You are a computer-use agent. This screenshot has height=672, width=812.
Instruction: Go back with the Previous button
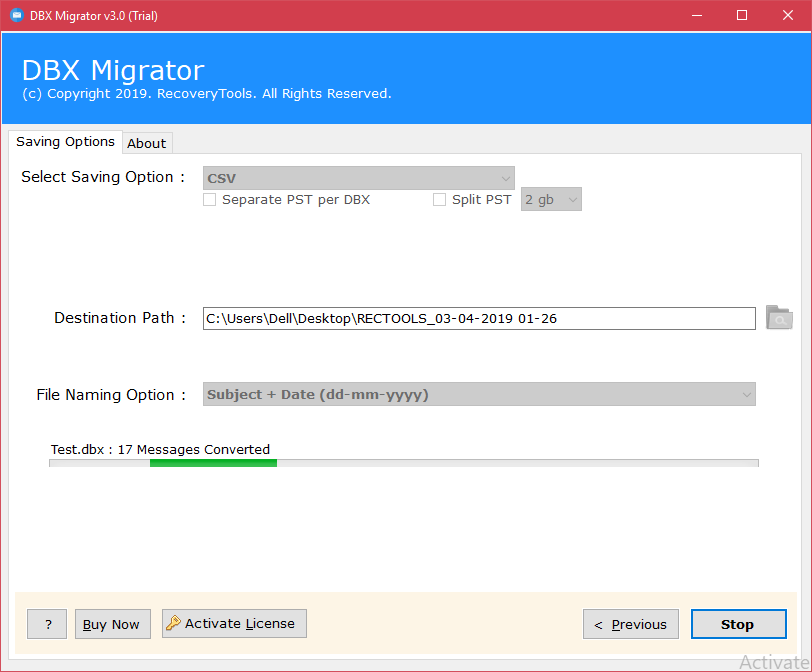(631, 624)
